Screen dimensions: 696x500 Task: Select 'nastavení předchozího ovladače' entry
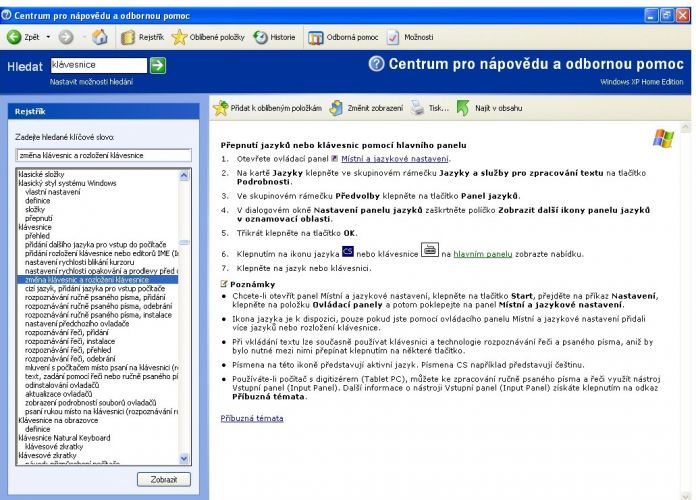point(77,324)
